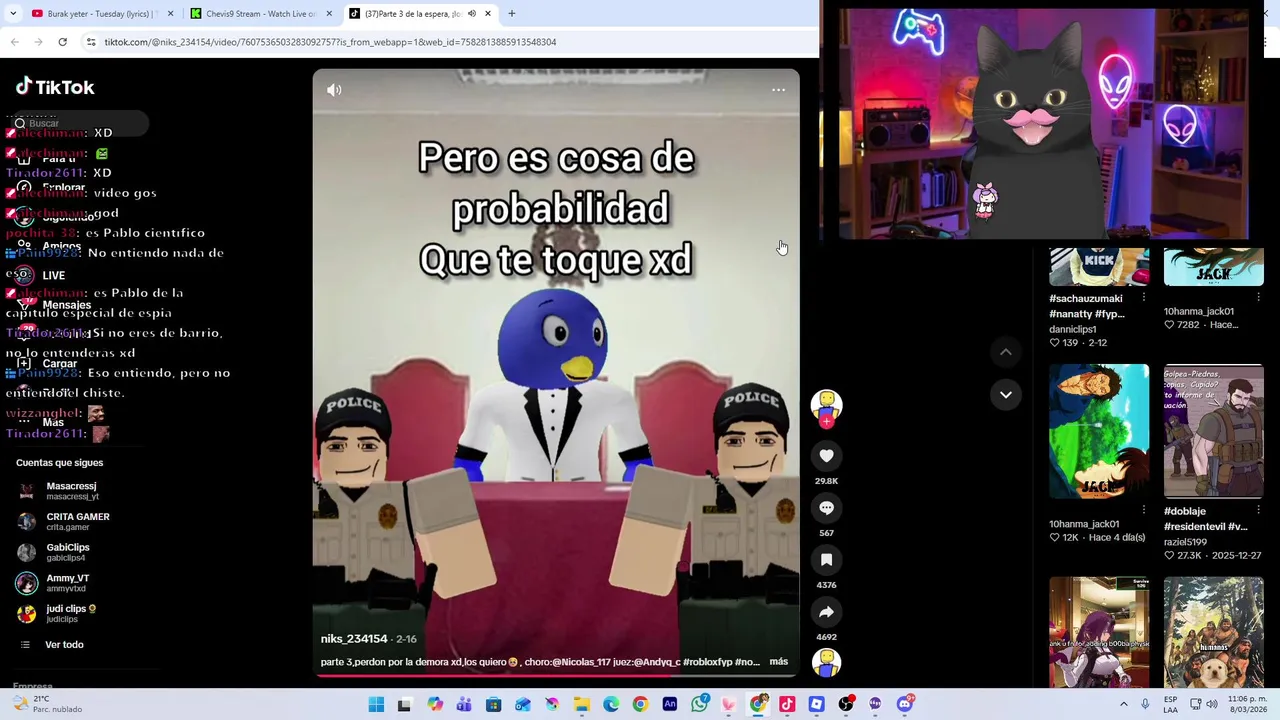Open options for the #sachauzumaki video card
This screenshot has width=1280, height=720.
pyautogui.click(x=1144, y=298)
